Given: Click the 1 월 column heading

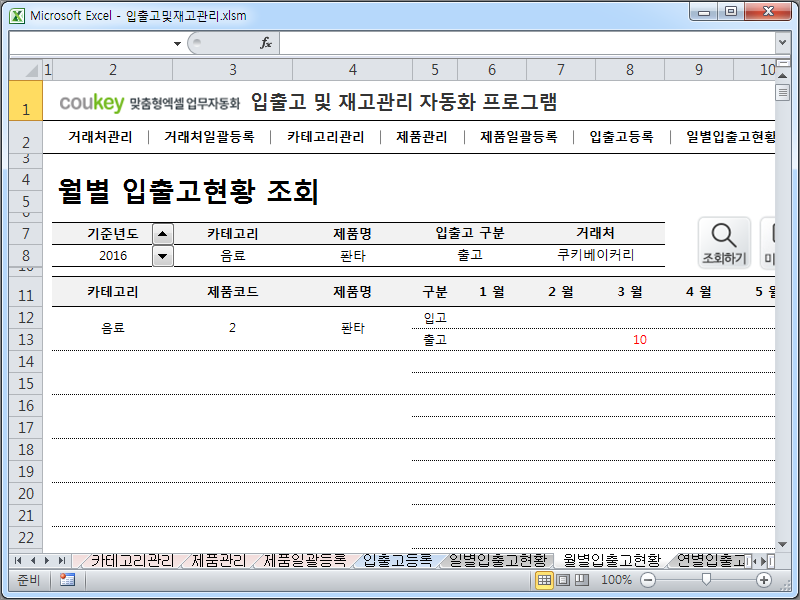Looking at the screenshot, I should [x=492, y=292].
